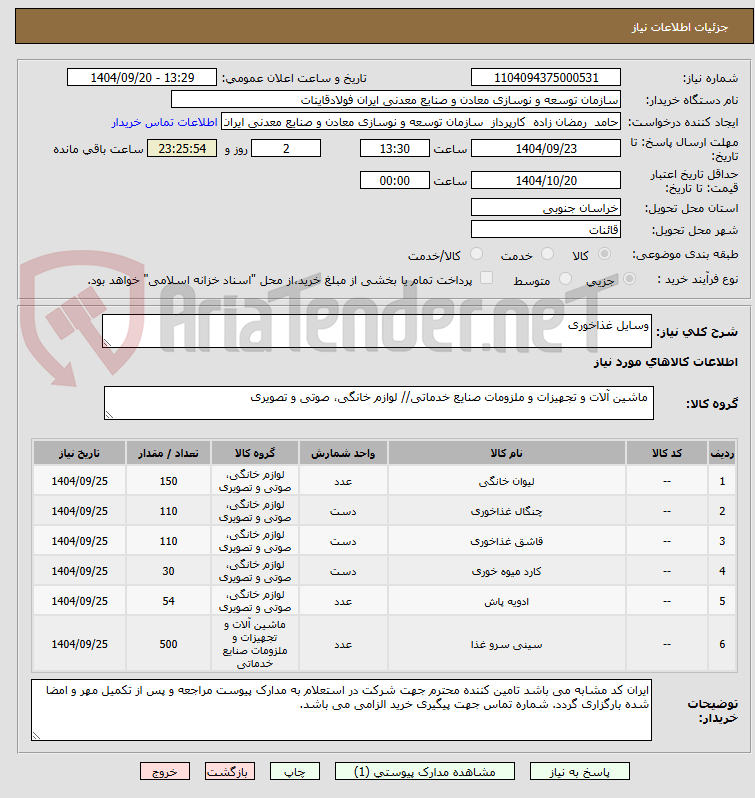Click the response deadline date 1404/09/23
This screenshot has height=798, width=755.
(545, 149)
